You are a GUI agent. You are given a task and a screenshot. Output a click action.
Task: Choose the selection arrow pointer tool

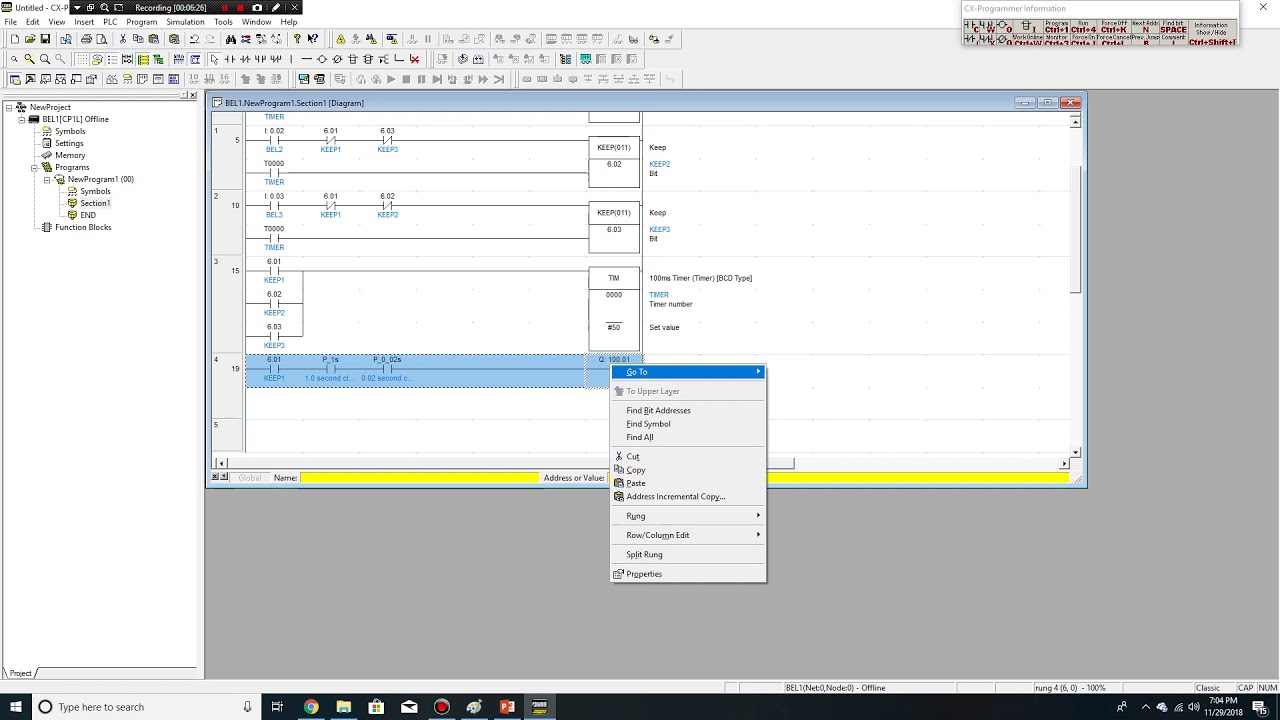pos(214,59)
